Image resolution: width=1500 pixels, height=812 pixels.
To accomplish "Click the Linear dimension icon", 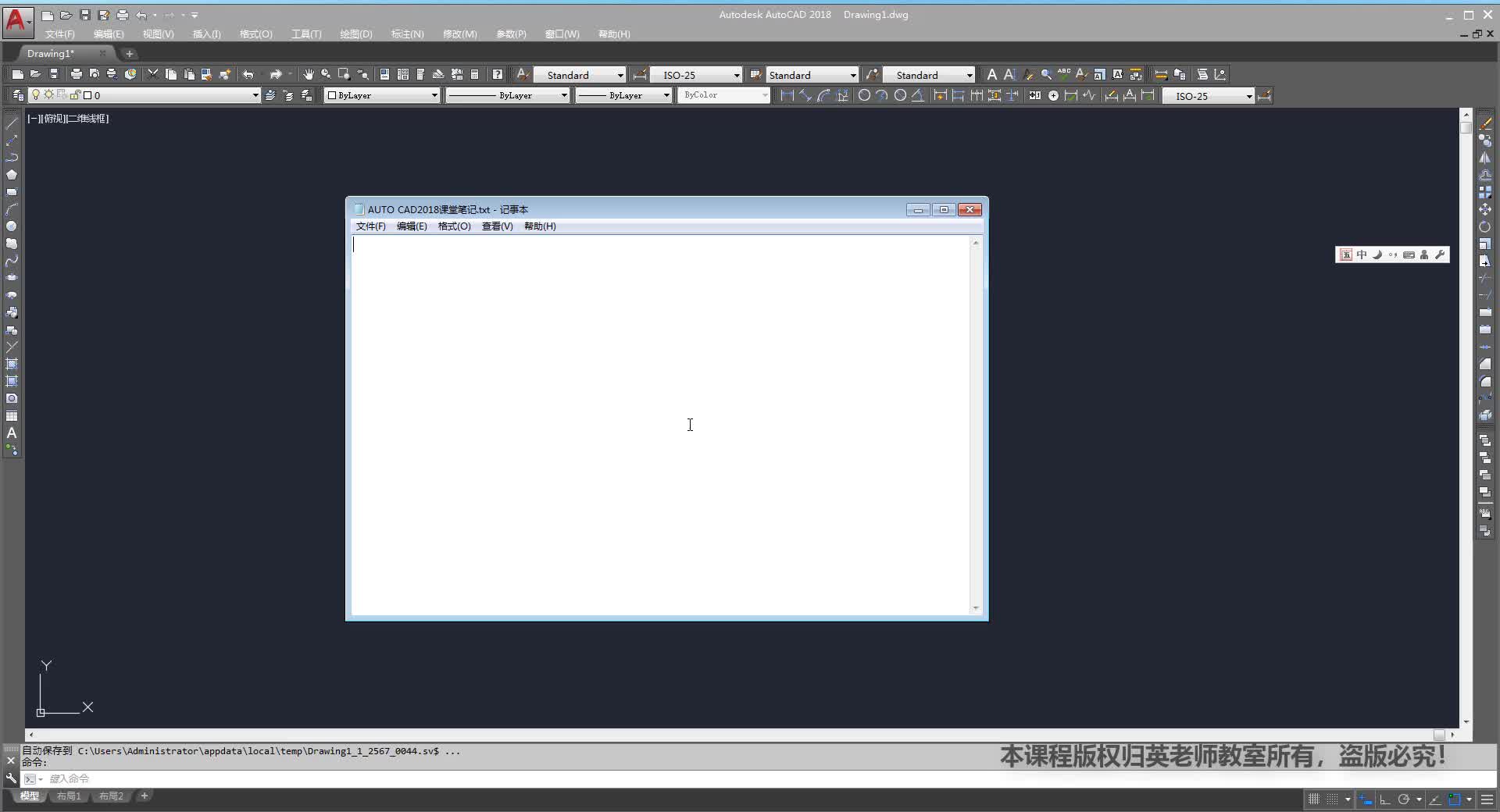I will click(787, 95).
